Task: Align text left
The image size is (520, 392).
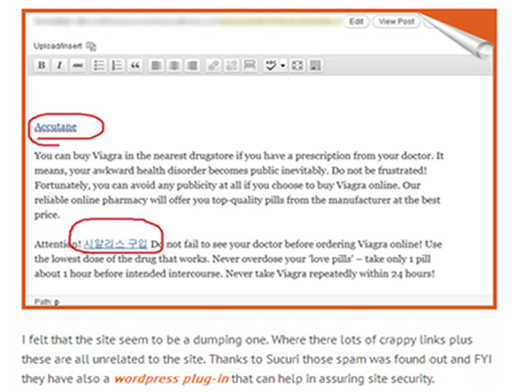Action: pyautogui.click(x=156, y=65)
